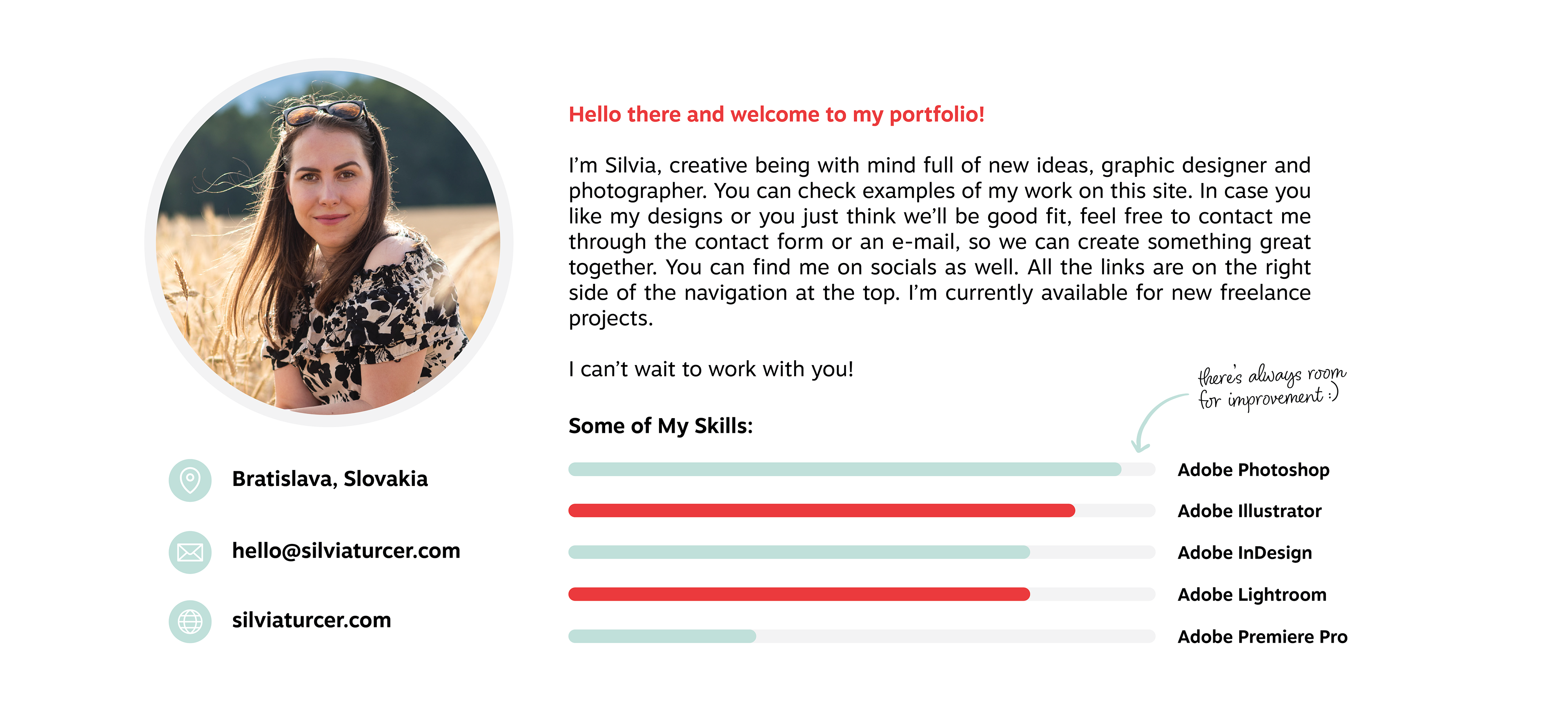Click the envelope email icon
This screenshot has width=1568, height=715.
(x=190, y=552)
